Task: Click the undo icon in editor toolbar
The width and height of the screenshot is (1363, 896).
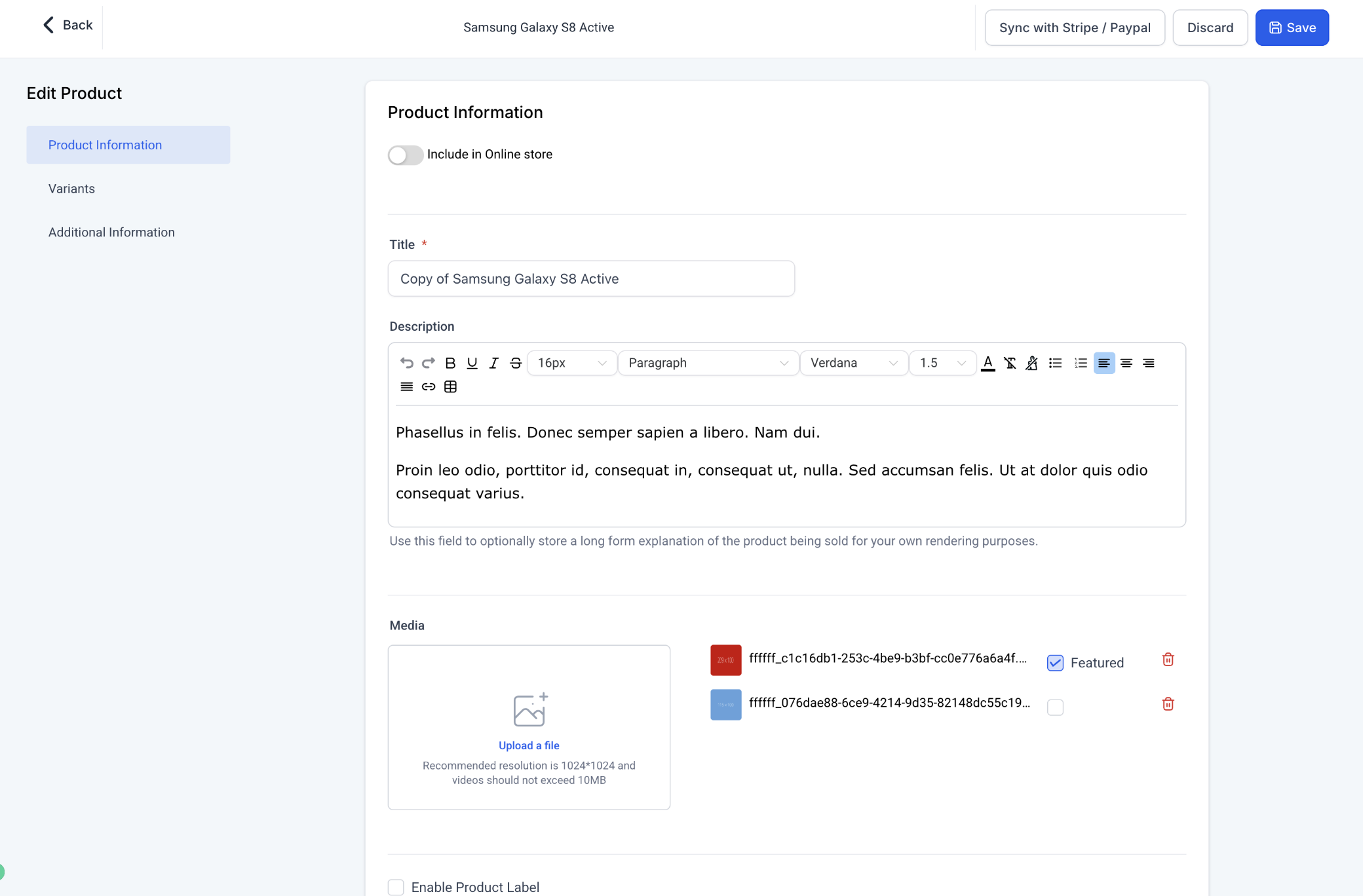Action: [406, 363]
